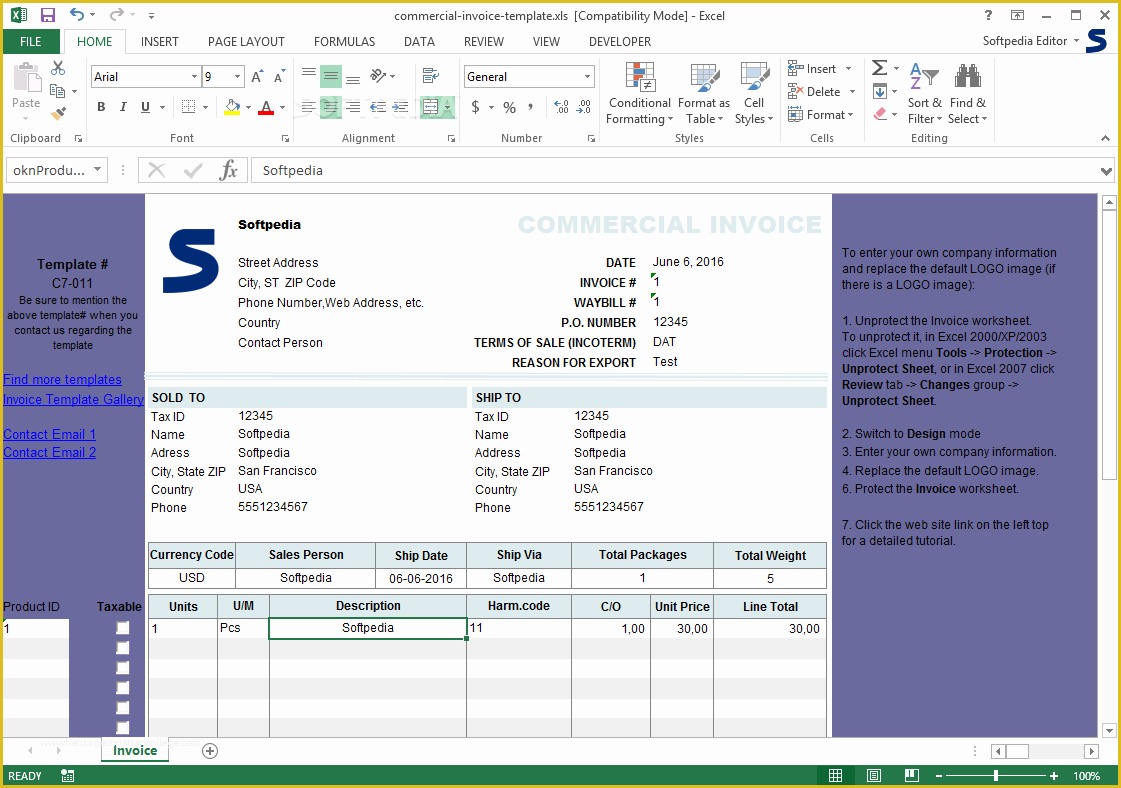
Task: Toggle Underline formatting
Action: click(145, 107)
